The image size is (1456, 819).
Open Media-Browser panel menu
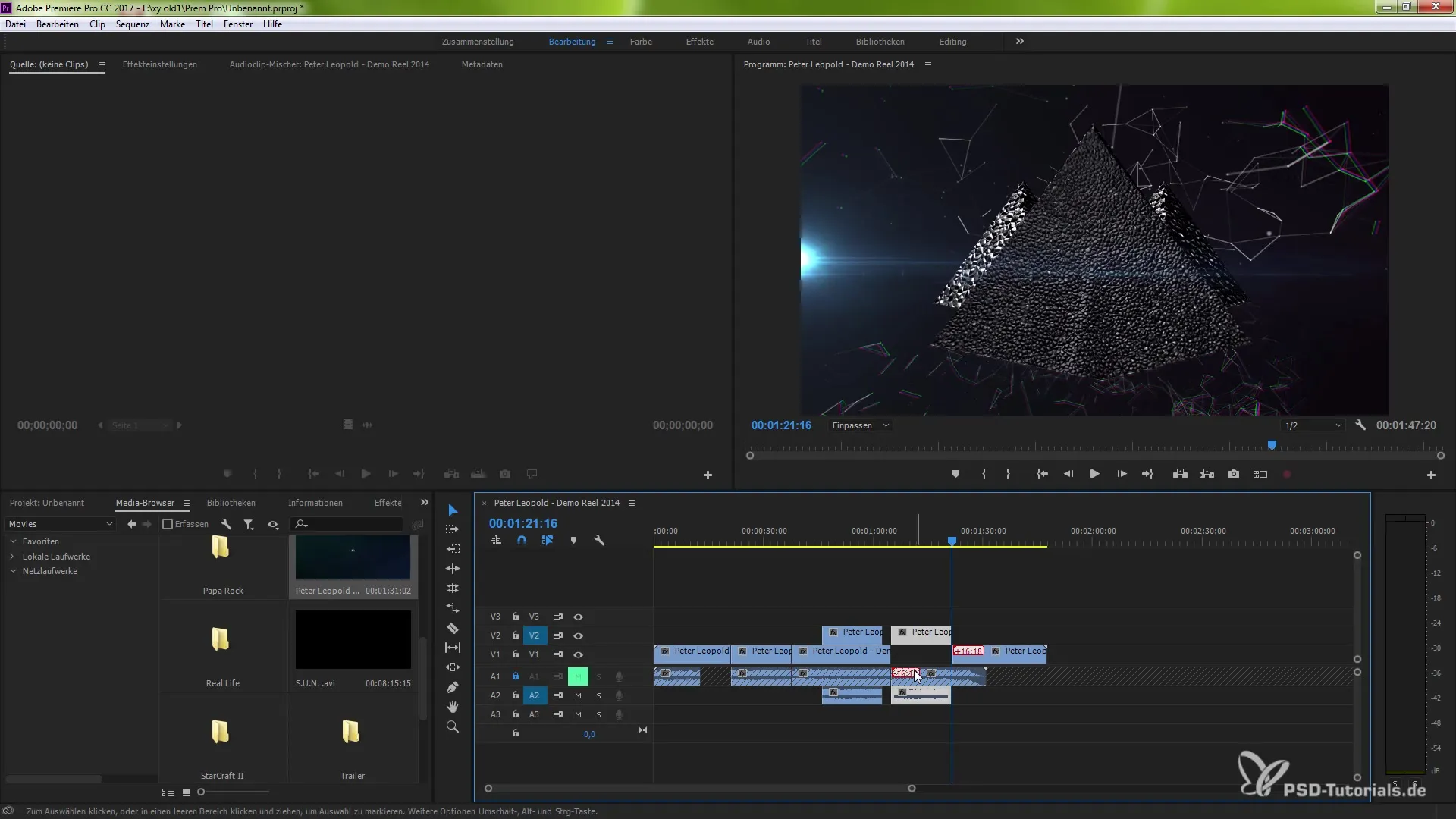point(186,503)
